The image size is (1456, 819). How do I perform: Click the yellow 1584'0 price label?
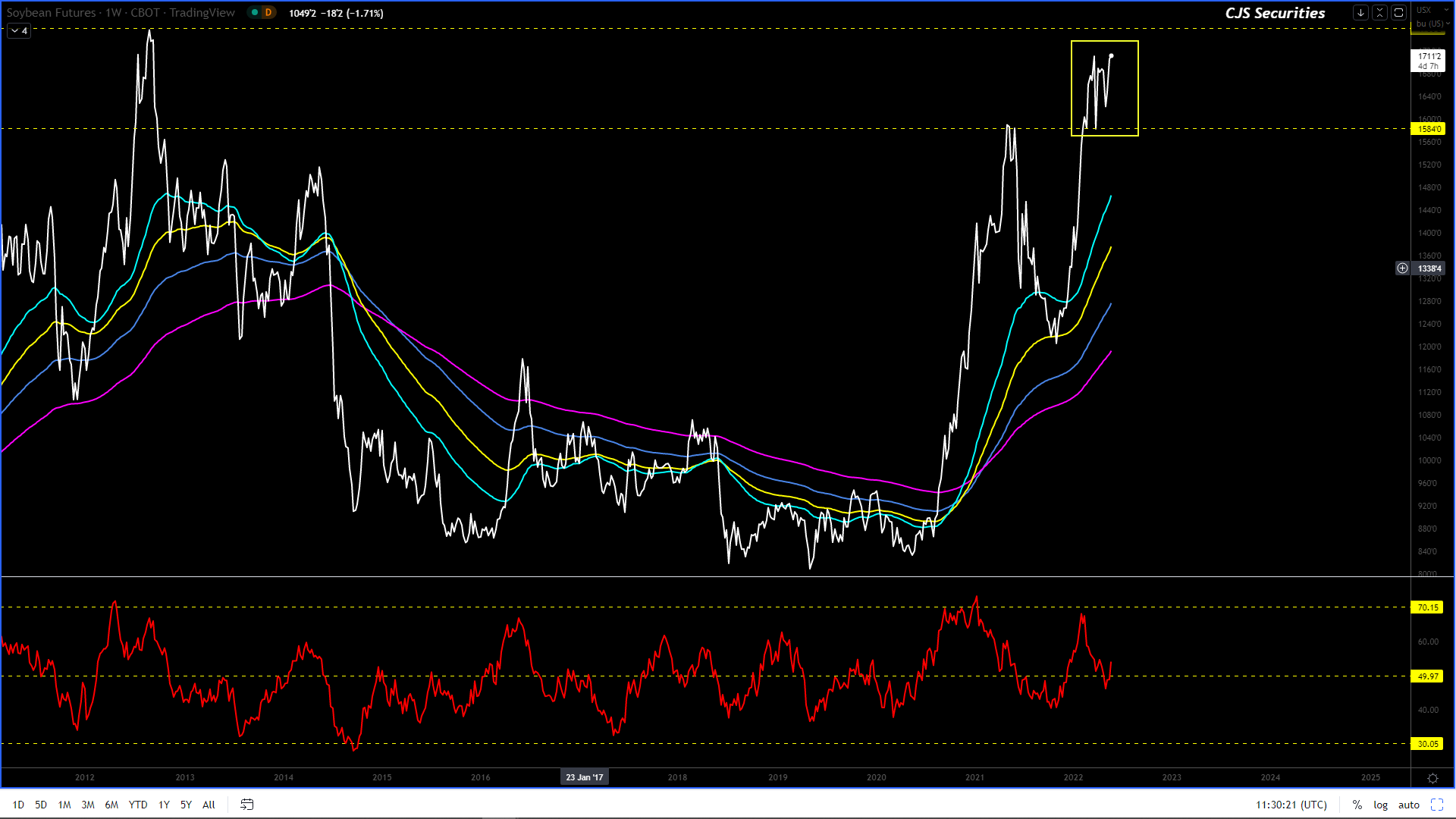click(1429, 129)
